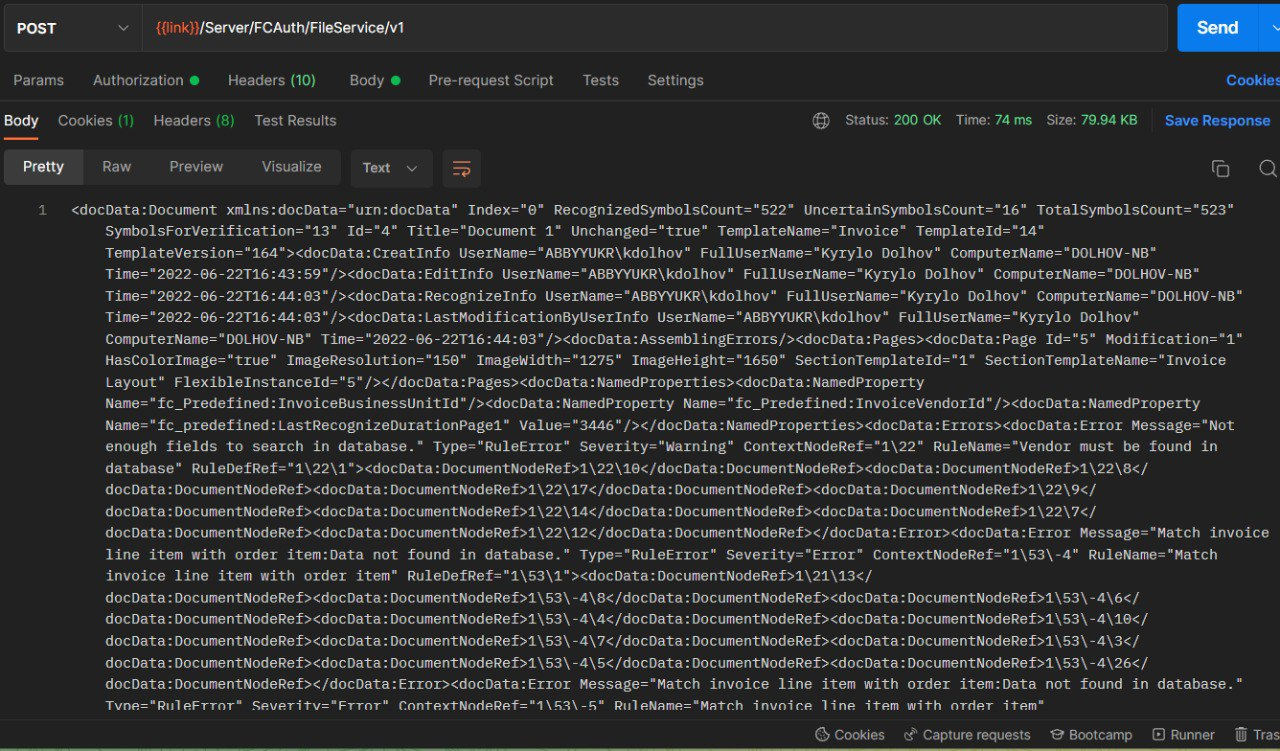The height and width of the screenshot is (751, 1280).
Task: Open Runner in the status bar
Action: pyautogui.click(x=1183, y=735)
